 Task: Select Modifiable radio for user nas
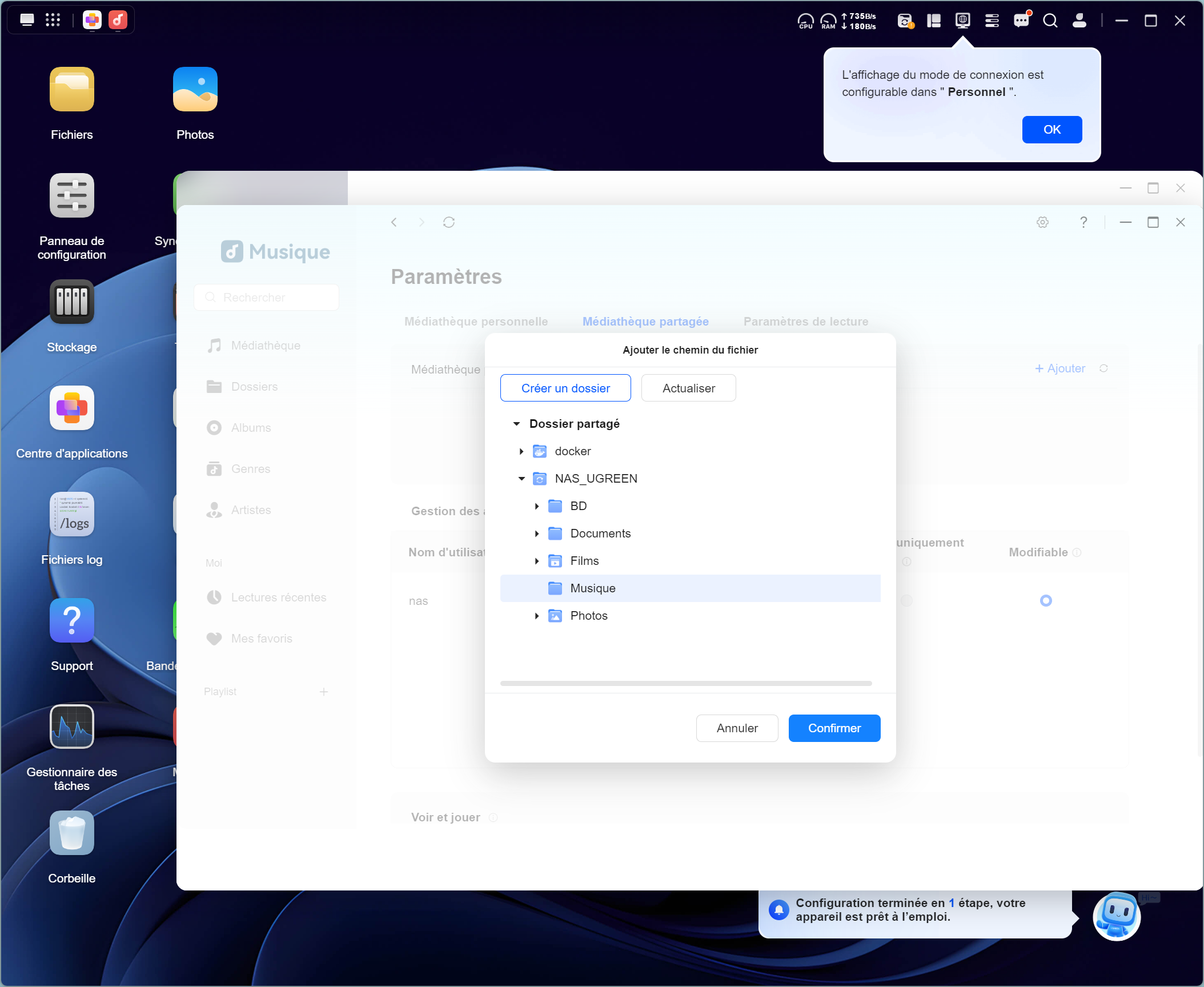pyautogui.click(x=1046, y=600)
